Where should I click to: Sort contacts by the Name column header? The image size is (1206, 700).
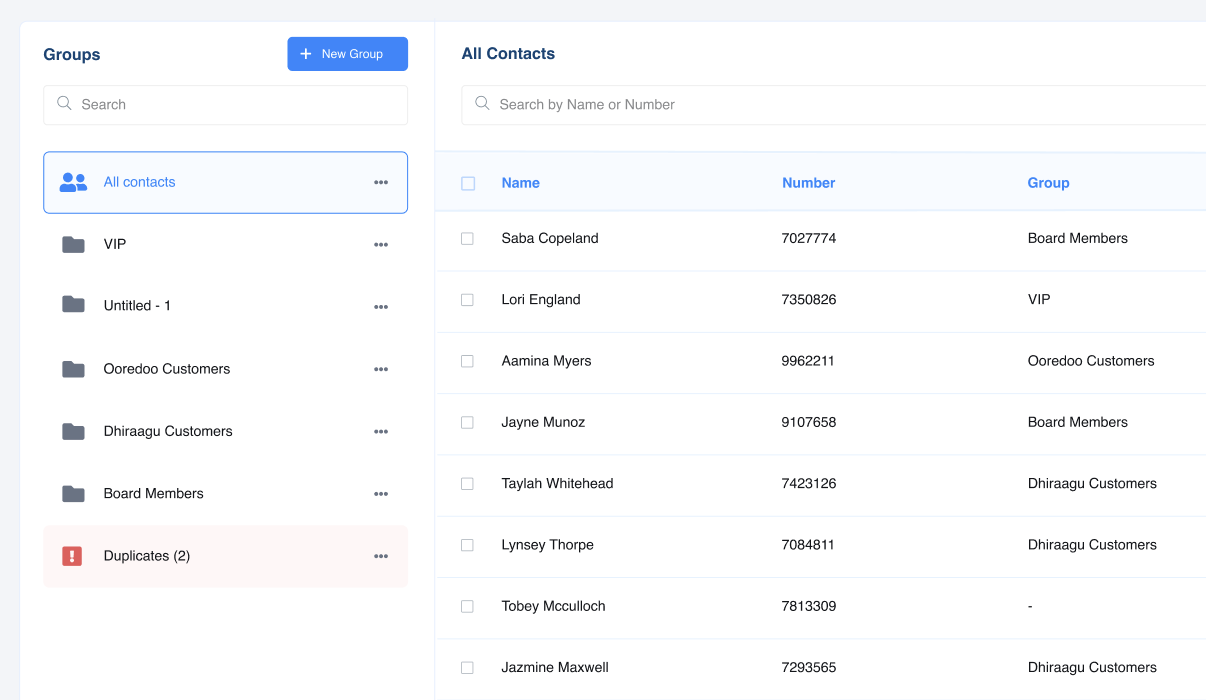coord(520,183)
